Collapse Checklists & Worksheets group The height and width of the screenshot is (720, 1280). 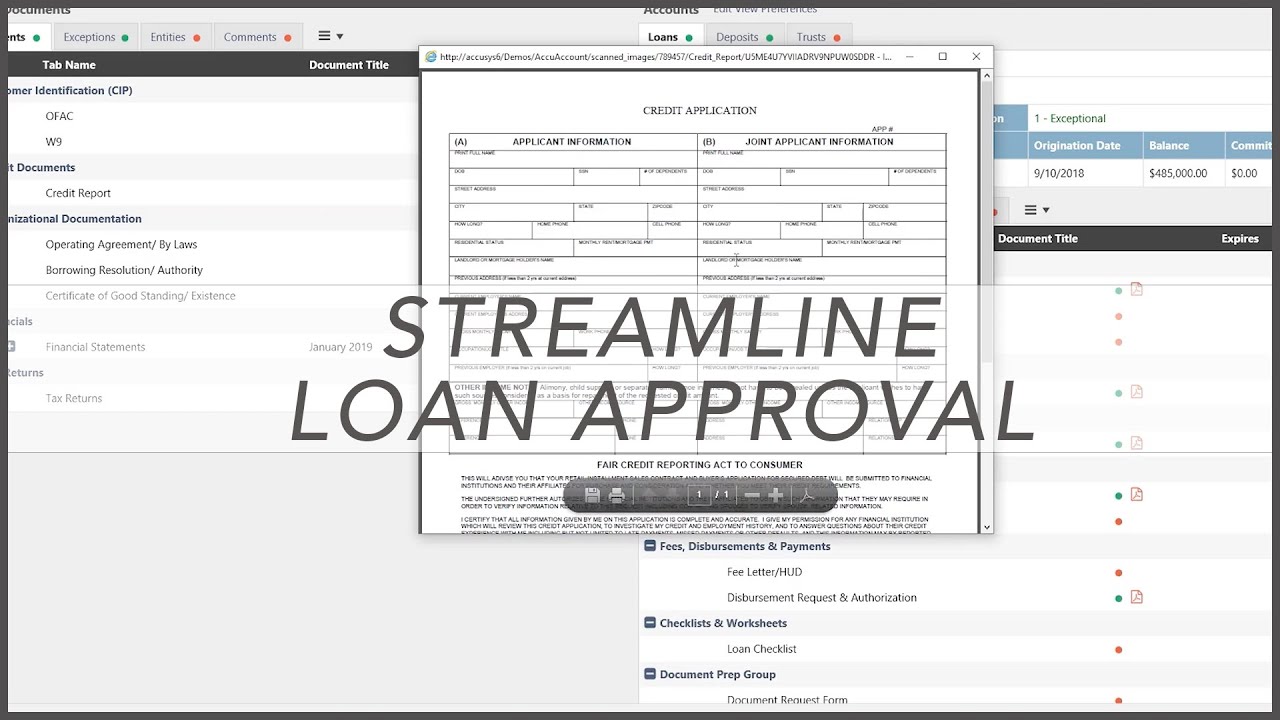[650, 623]
